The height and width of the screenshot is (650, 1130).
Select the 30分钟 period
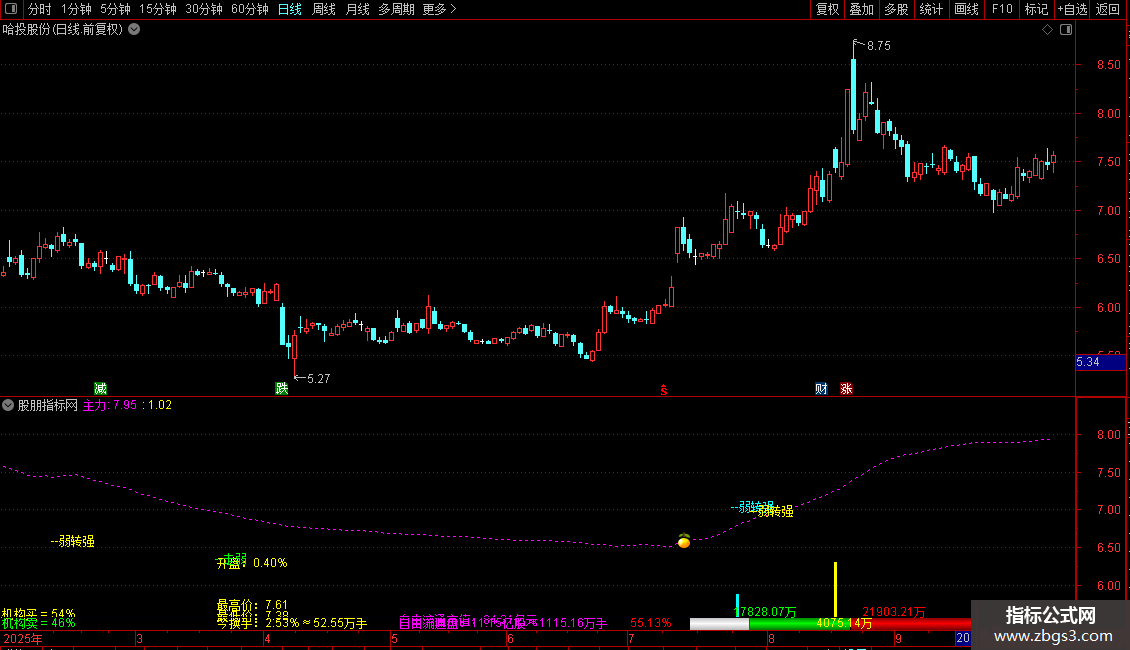[x=203, y=9]
